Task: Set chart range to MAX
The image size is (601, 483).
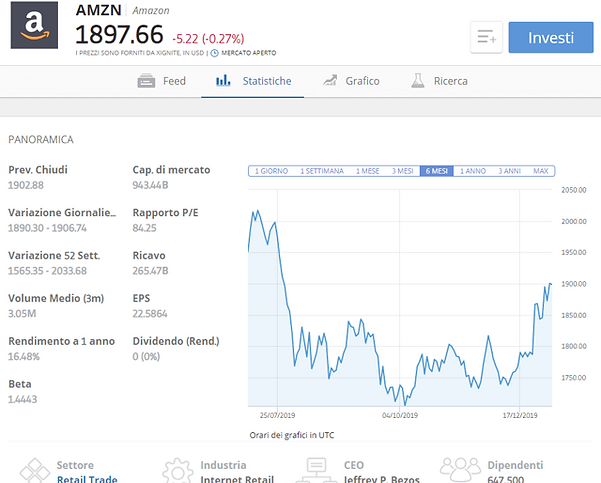Action: [541, 171]
